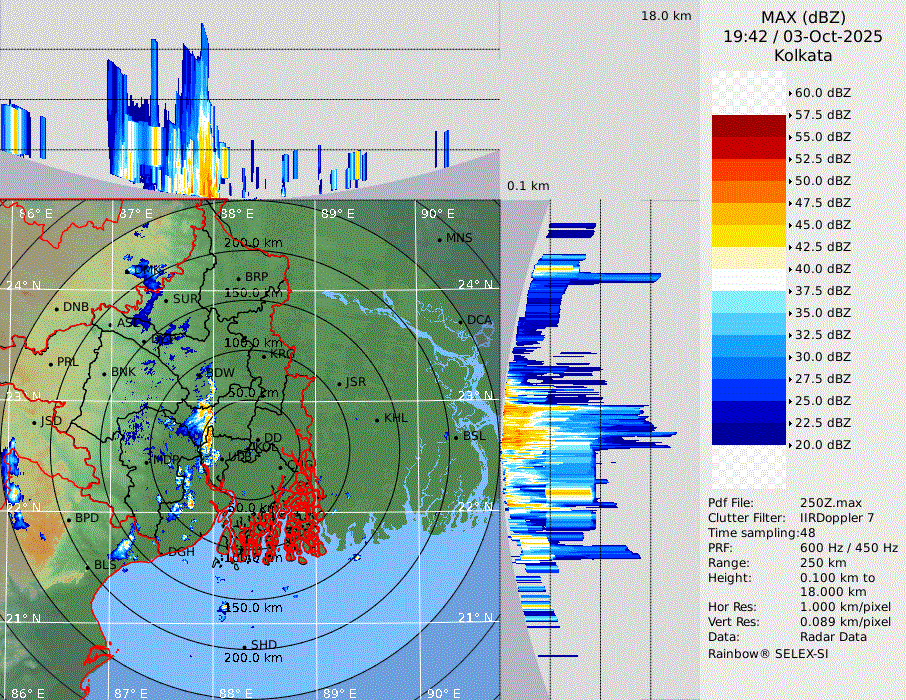The image size is (906, 700).
Task: Click the DNB station marker
Action: pyautogui.click(x=57, y=308)
